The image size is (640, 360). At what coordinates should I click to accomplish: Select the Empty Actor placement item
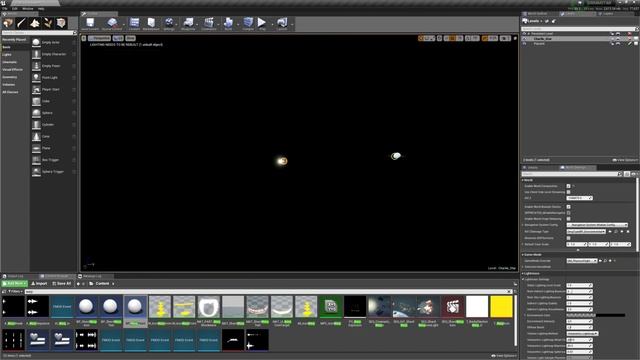(x=53, y=42)
